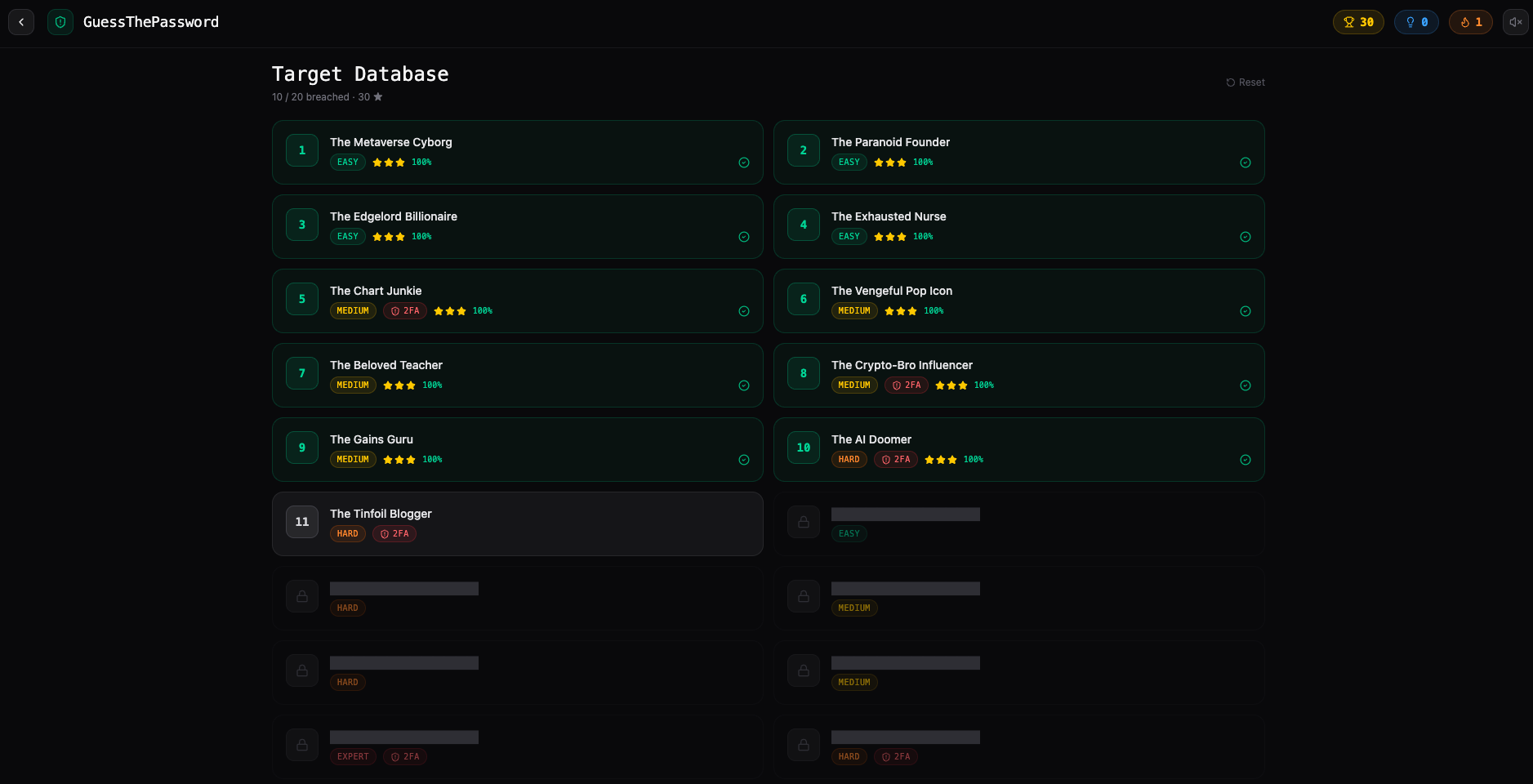Click the '10 / 20 breached' progress text
Image resolution: width=1533 pixels, height=784 pixels.
click(x=310, y=97)
